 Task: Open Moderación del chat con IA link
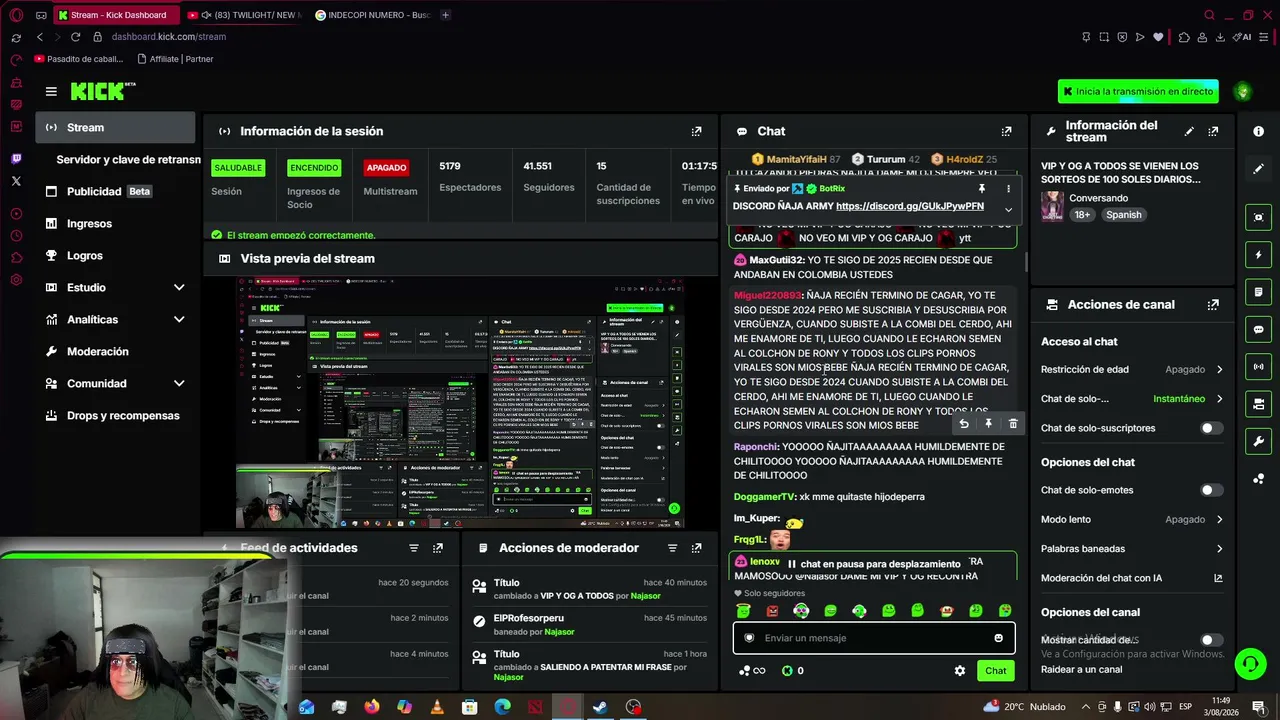pyautogui.click(x=1132, y=578)
